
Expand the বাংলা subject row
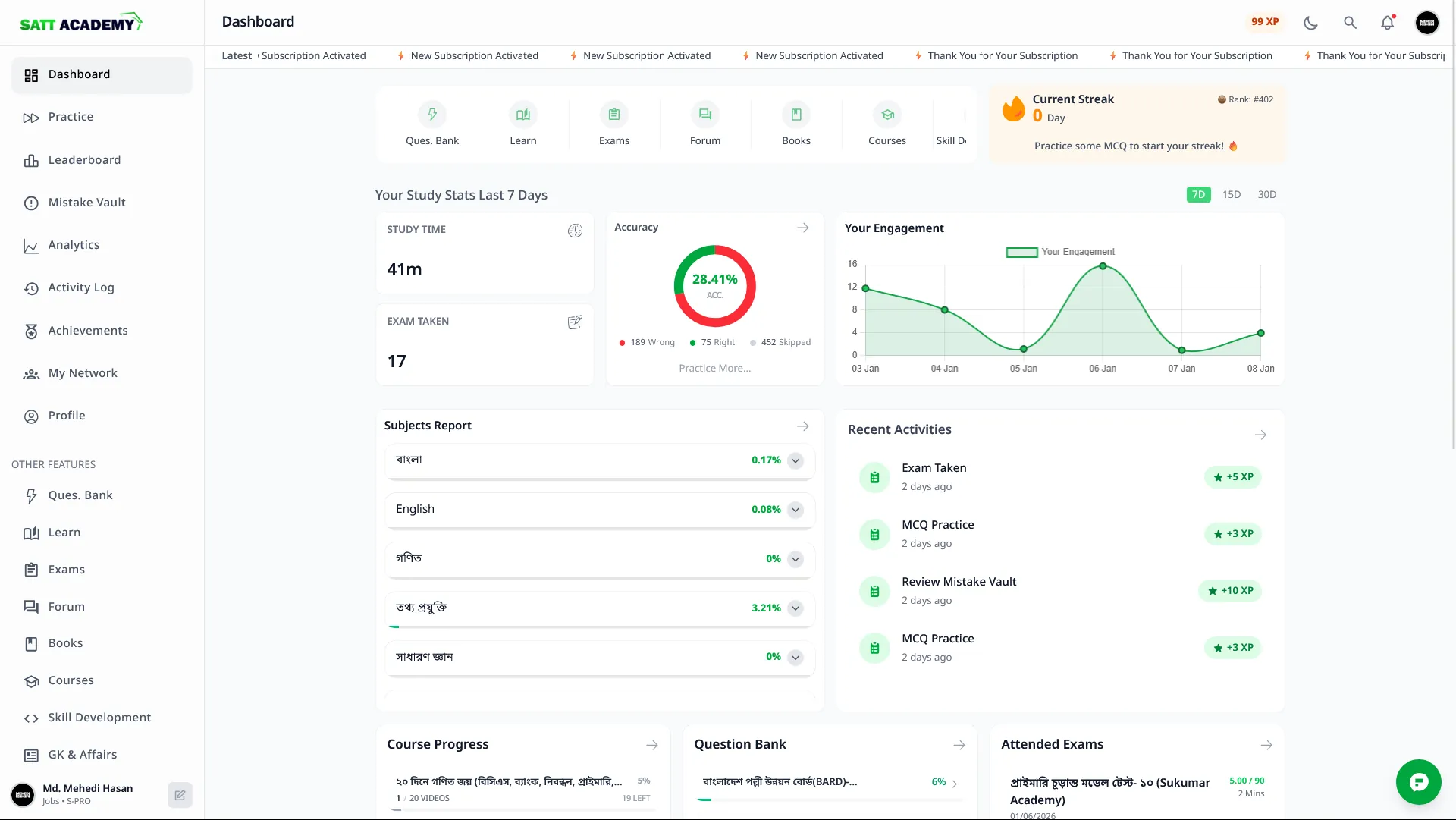(x=795, y=460)
